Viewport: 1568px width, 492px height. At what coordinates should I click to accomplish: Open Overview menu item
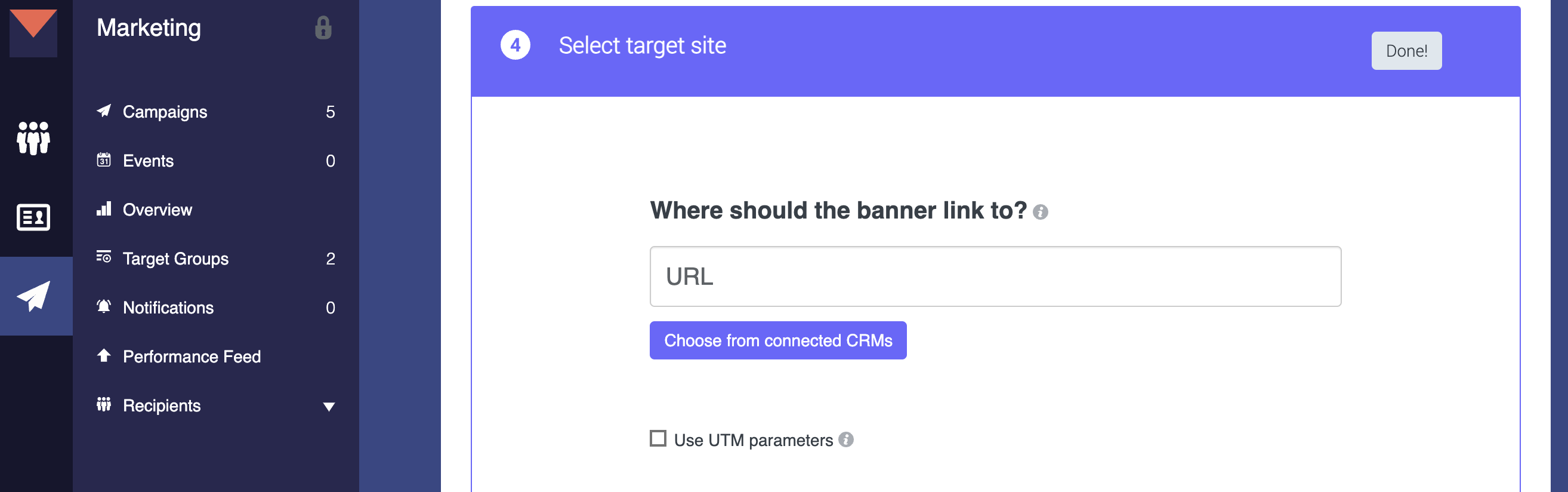157,210
